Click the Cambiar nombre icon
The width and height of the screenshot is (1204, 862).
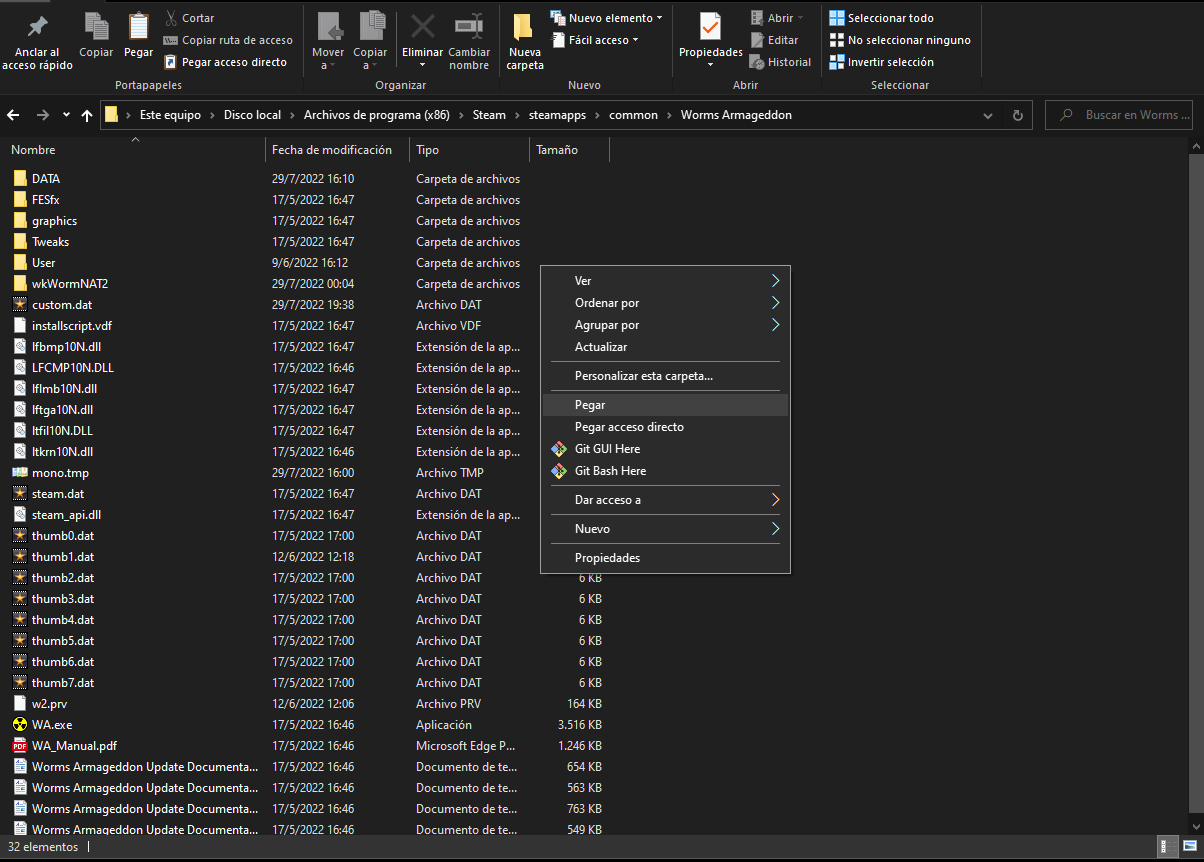pos(469,27)
